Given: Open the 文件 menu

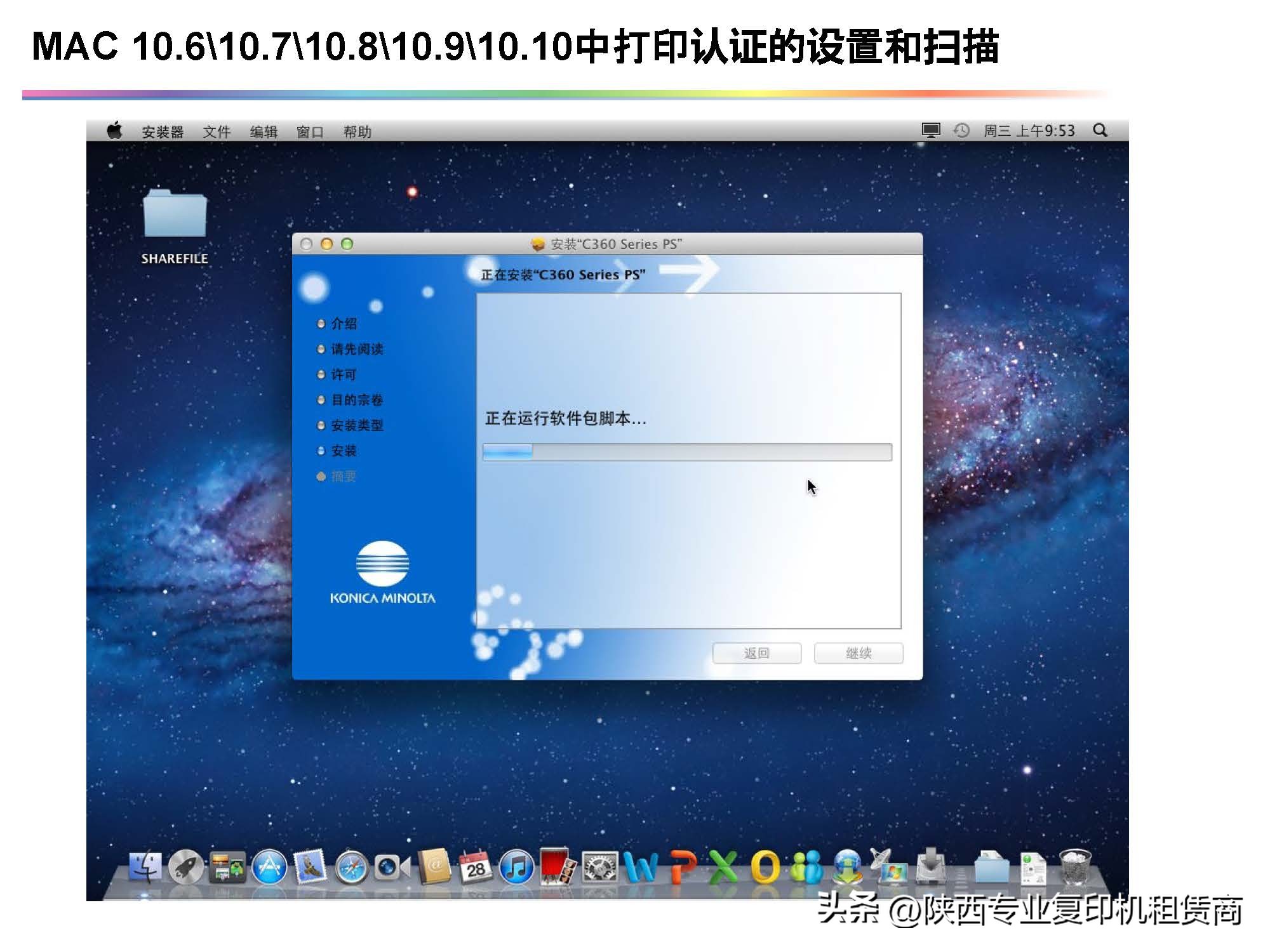Looking at the screenshot, I should pos(218,131).
